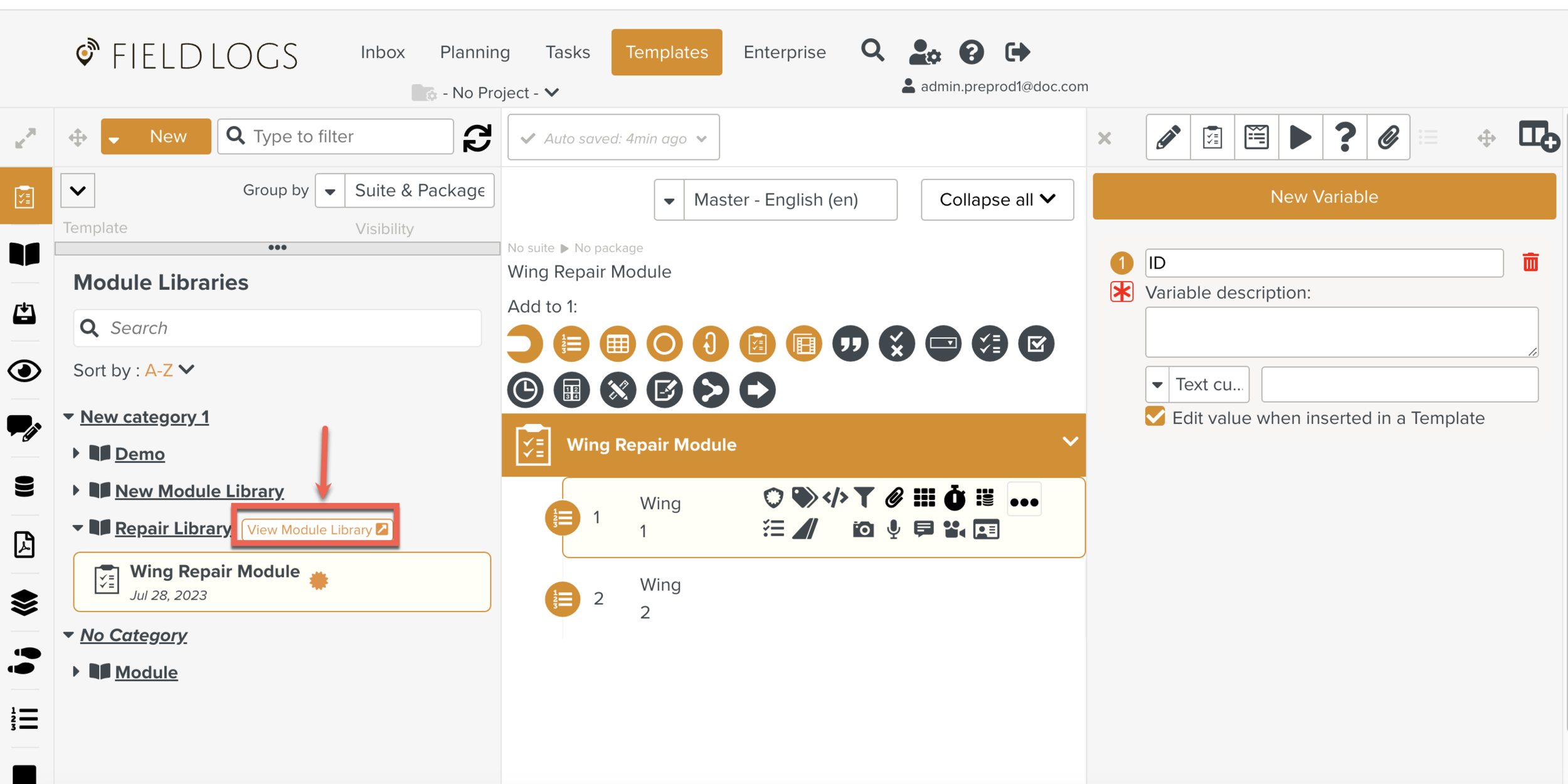This screenshot has width=1568, height=784.
Task: Click the red trash delete variable icon
Action: (x=1530, y=262)
